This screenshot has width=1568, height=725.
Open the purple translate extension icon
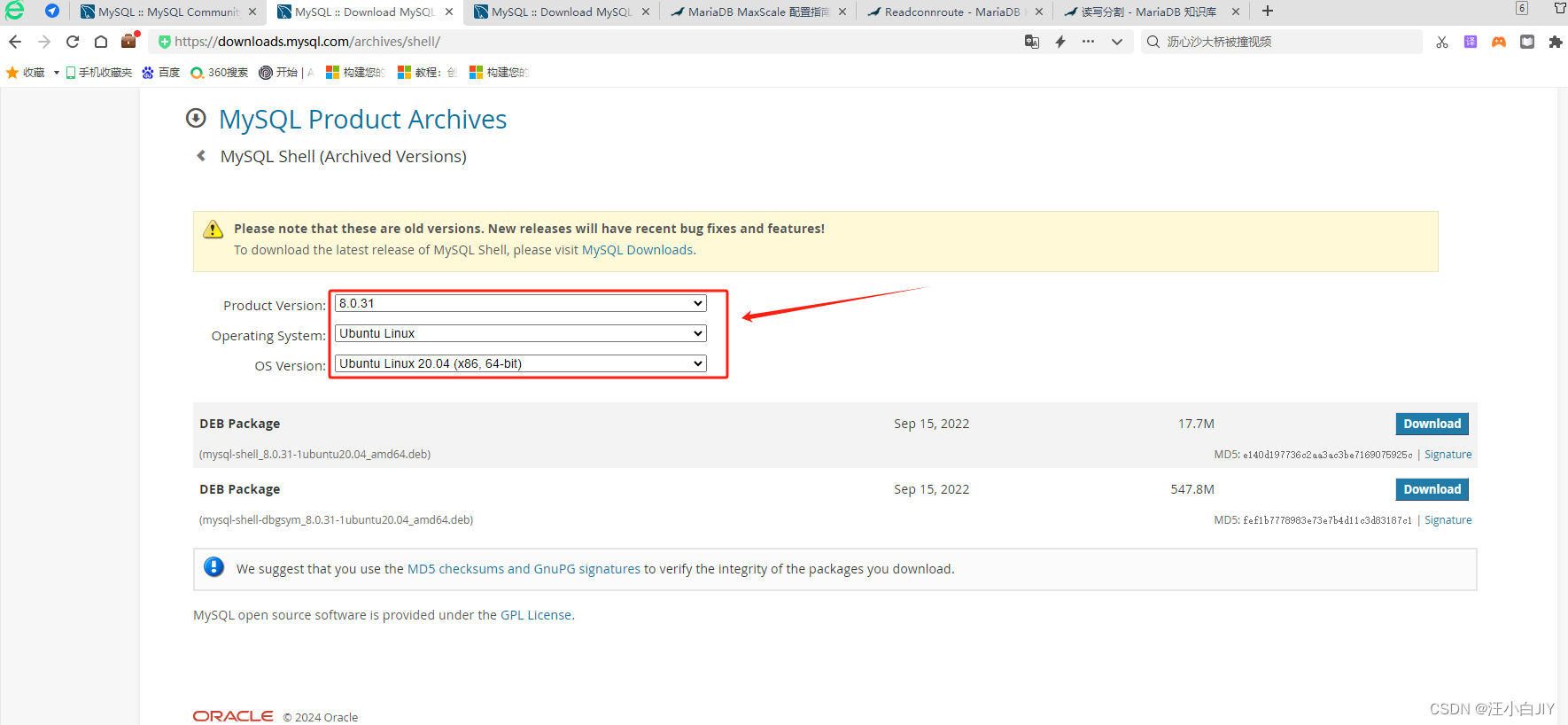point(1471,42)
